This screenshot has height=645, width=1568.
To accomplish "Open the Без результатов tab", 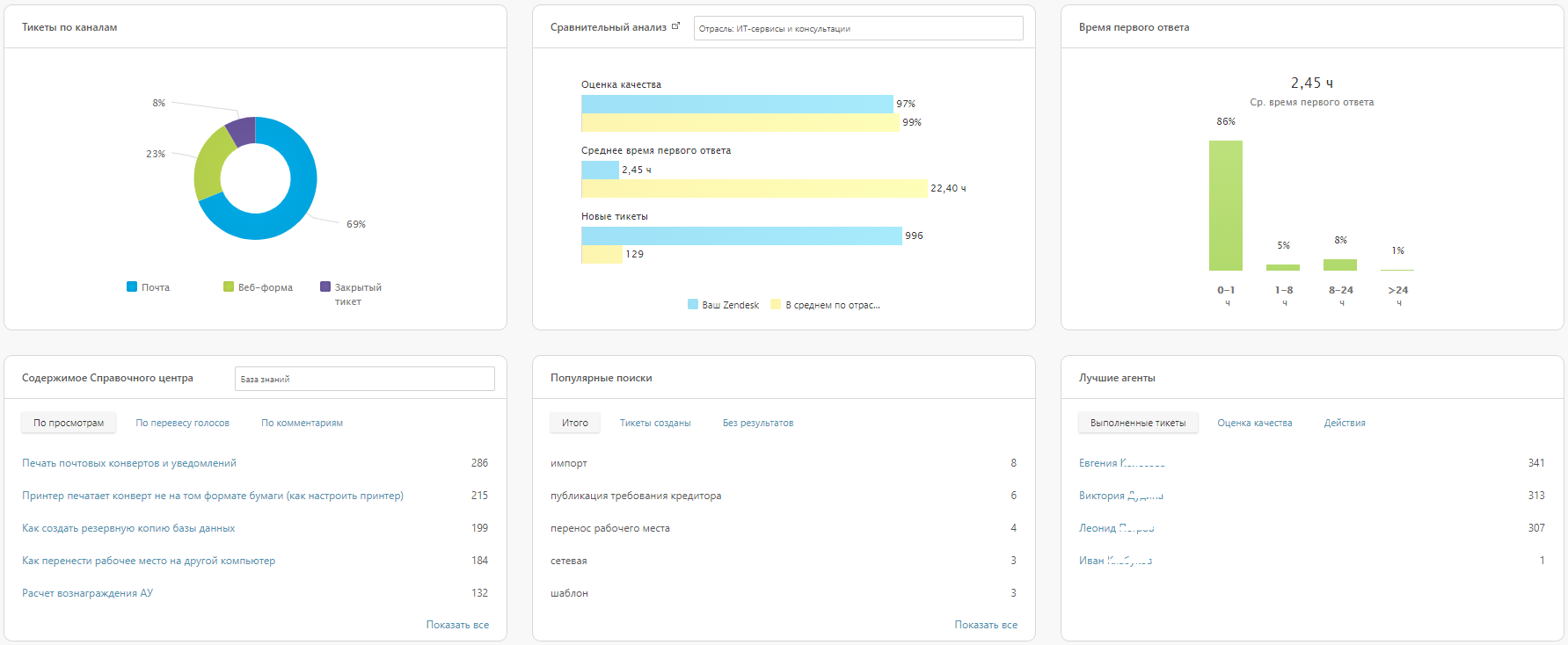I will click(x=758, y=423).
